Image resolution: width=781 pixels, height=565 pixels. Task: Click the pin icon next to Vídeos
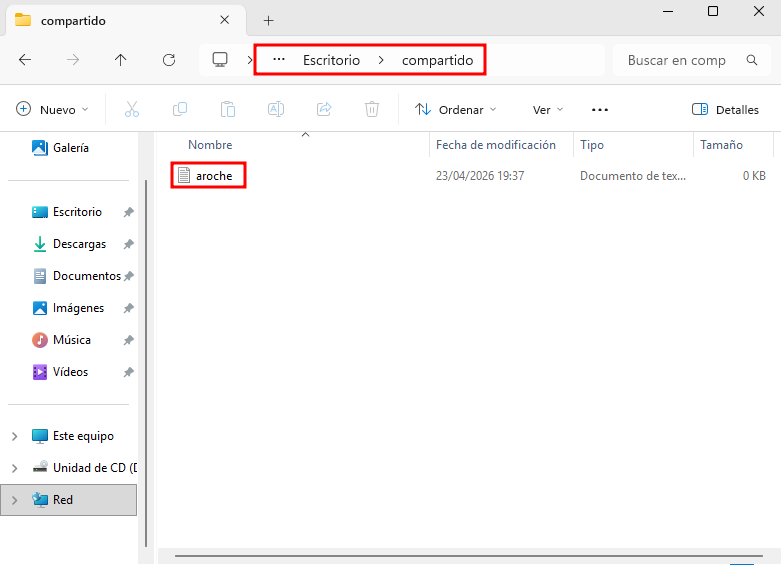(x=129, y=372)
